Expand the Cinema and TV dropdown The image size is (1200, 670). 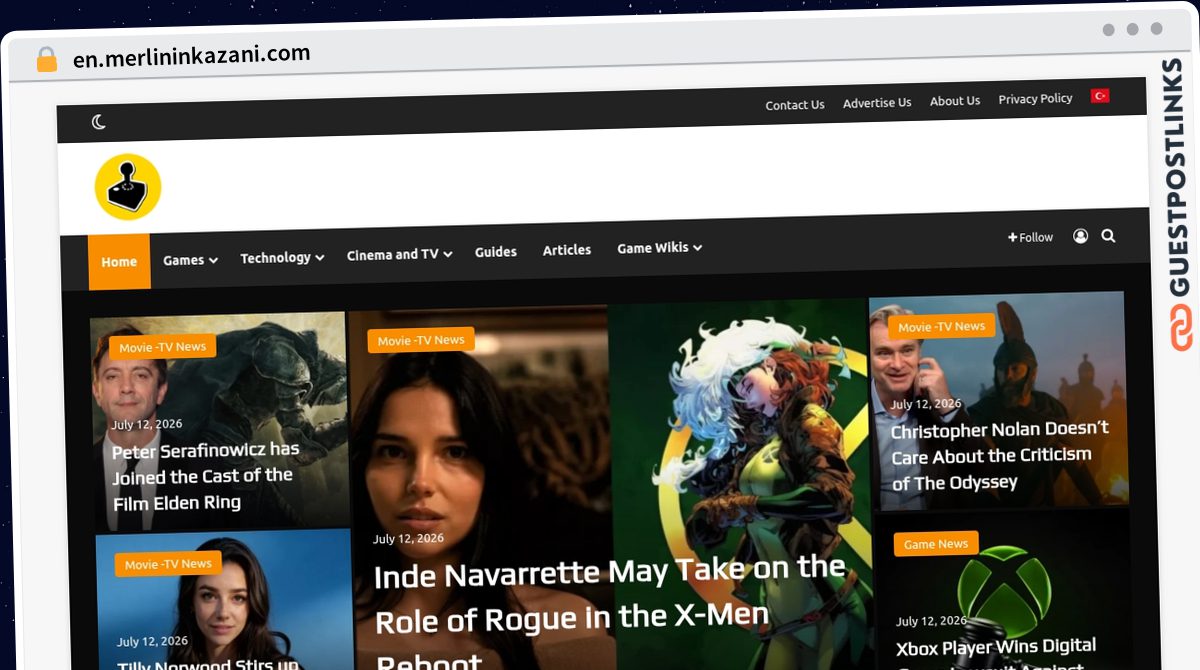[399, 255]
